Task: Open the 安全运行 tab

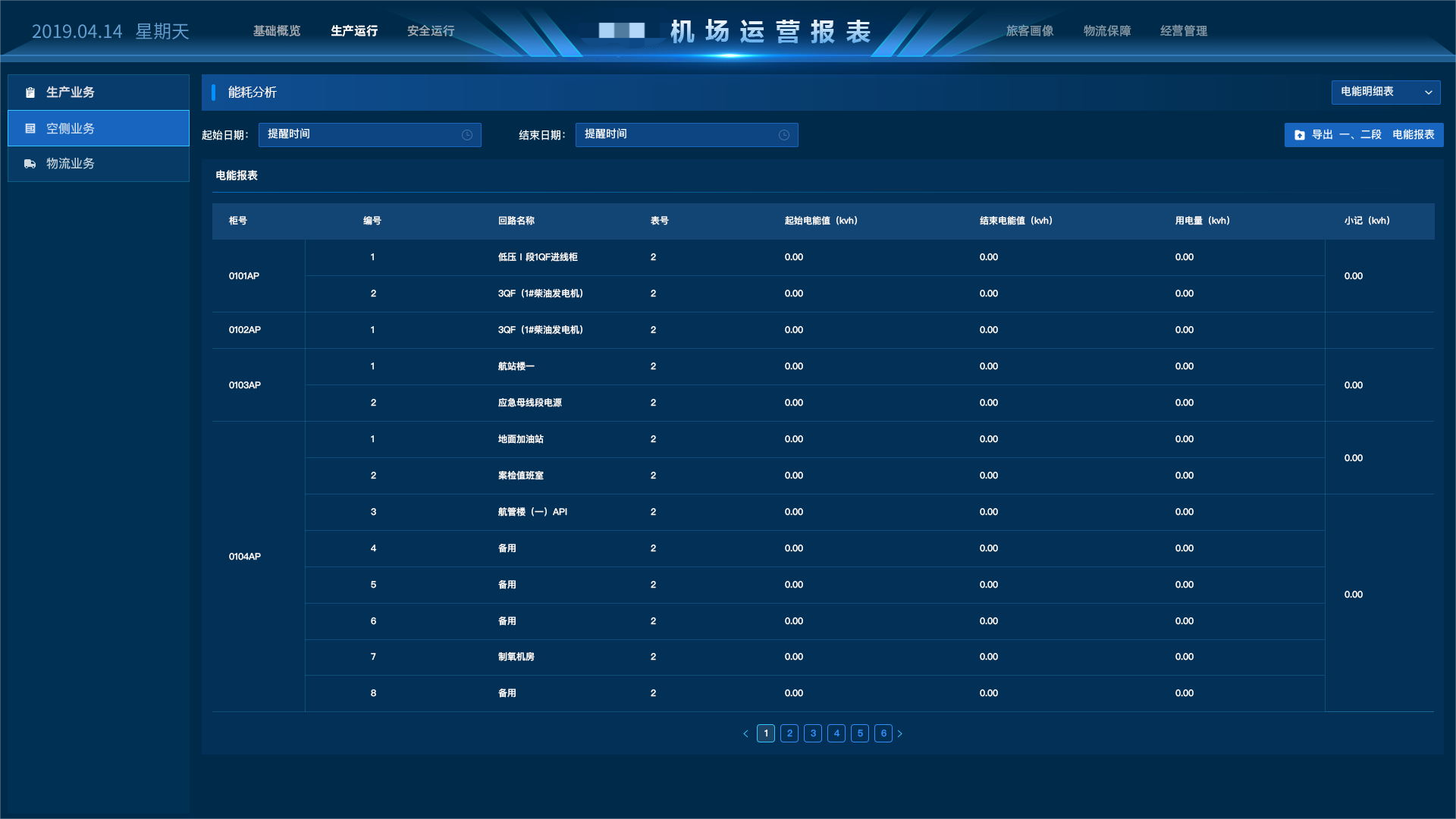Action: [x=431, y=31]
